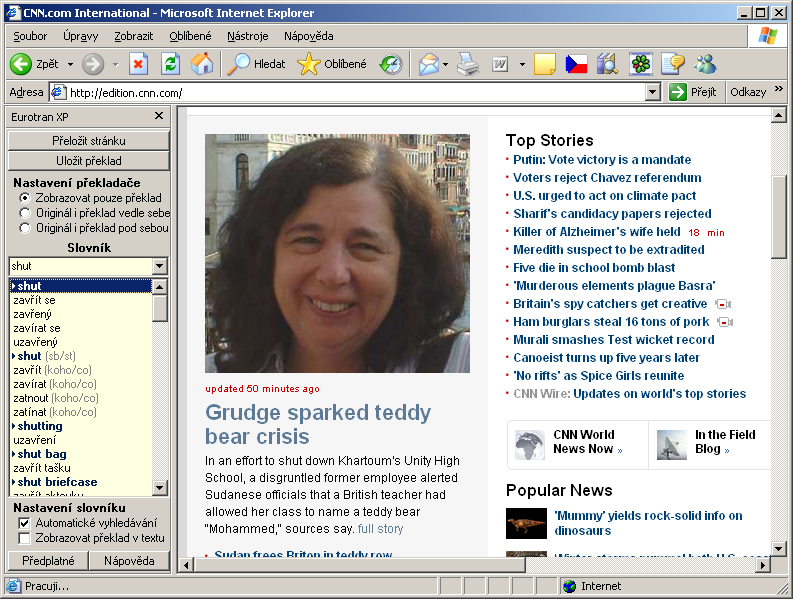Screen dimensions: 793x599
Task: Click the page vertical scrollbar thumb
Action: click(779, 218)
